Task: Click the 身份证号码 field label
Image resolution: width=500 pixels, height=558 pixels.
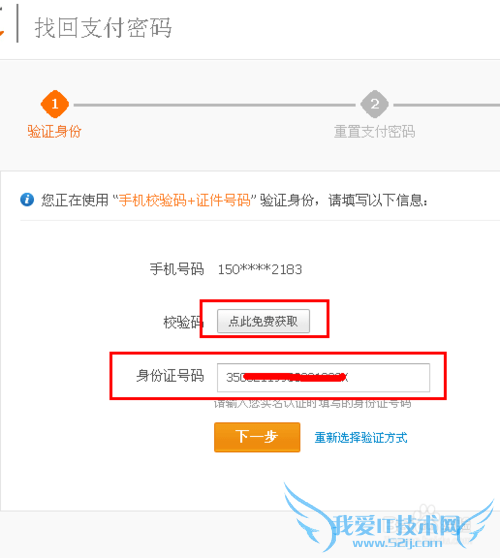Action: pyautogui.click(x=170, y=375)
